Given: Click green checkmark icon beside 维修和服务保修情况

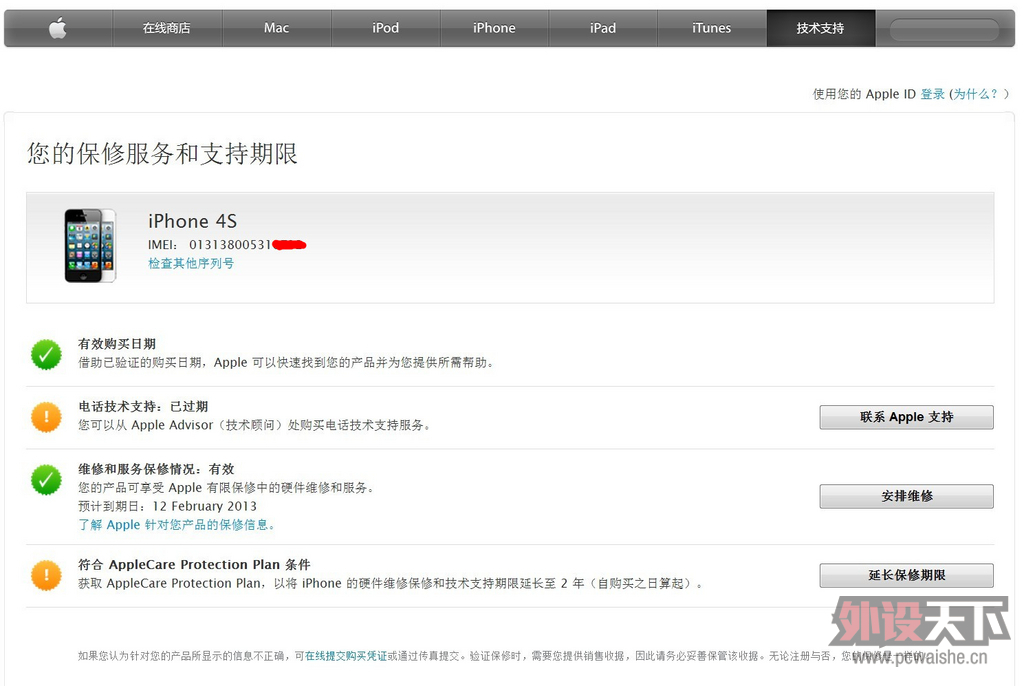Looking at the screenshot, I should [x=46, y=480].
